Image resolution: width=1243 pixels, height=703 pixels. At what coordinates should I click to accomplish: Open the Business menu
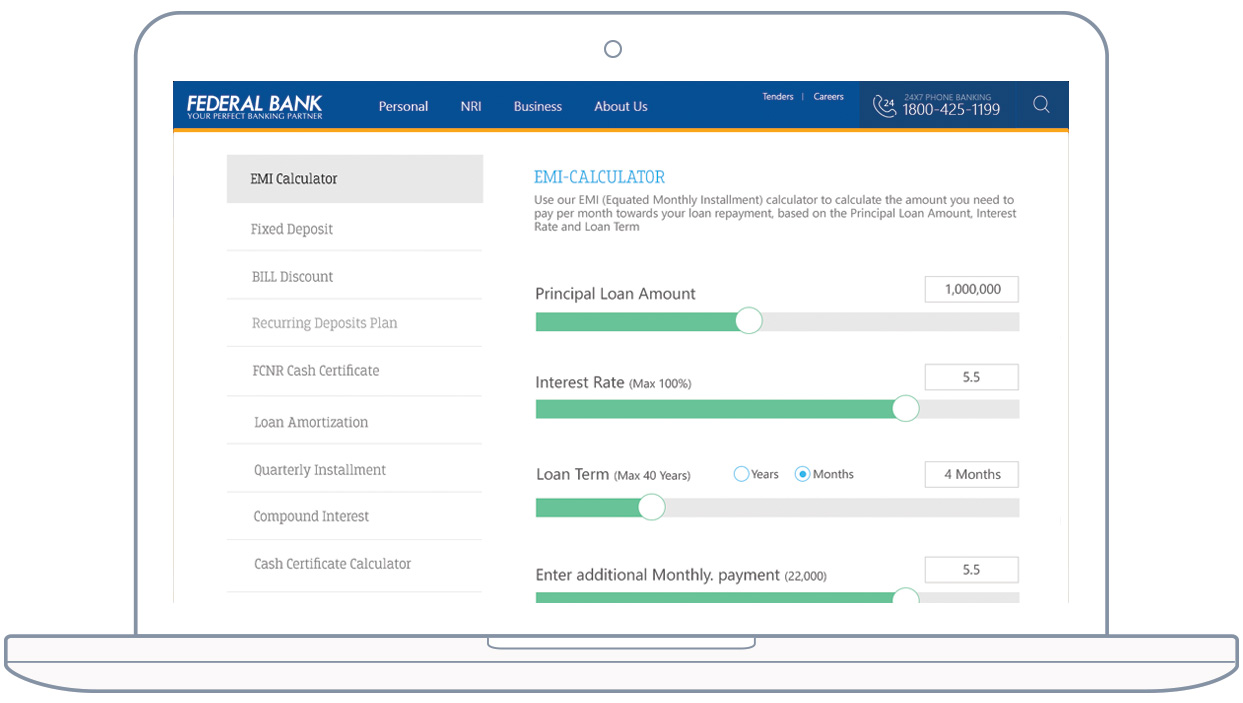tap(538, 107)
